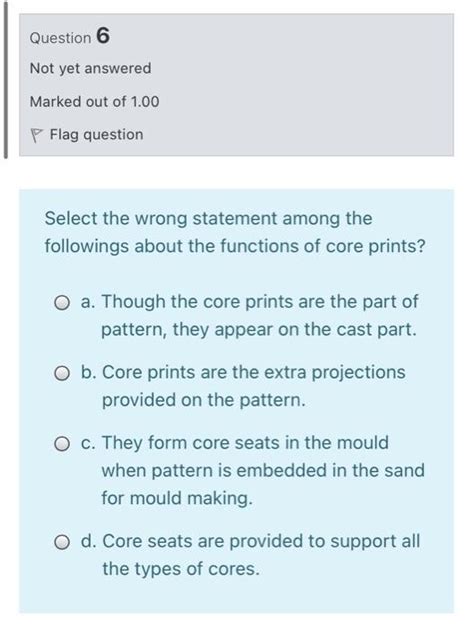Click the 'b.' option letter
This screenshot has height=628, width=474.
89,372
